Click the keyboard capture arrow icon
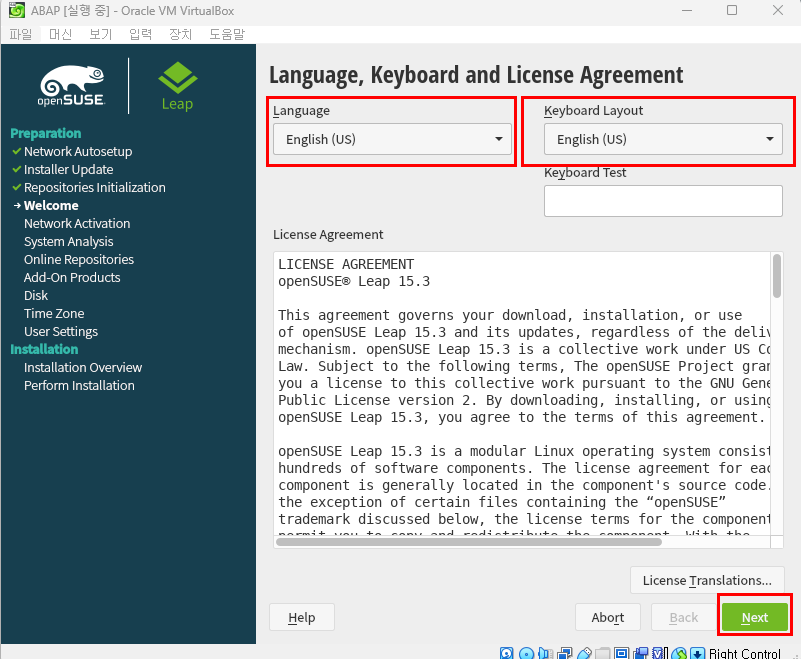This screenshot has height=659, width=801. click(698, 653)
